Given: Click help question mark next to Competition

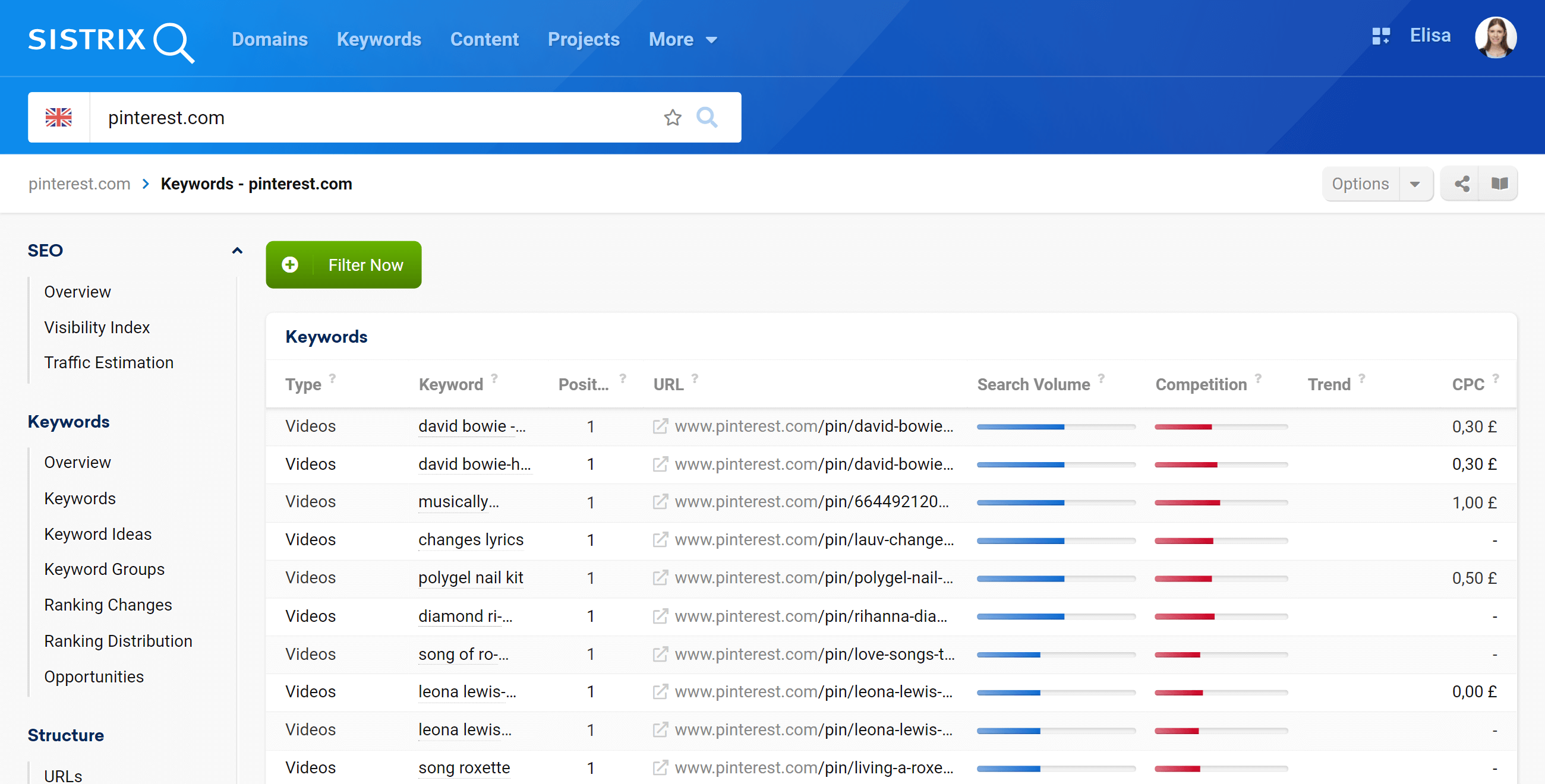Looking at the screenshot, I should [x=1258, y=378].
